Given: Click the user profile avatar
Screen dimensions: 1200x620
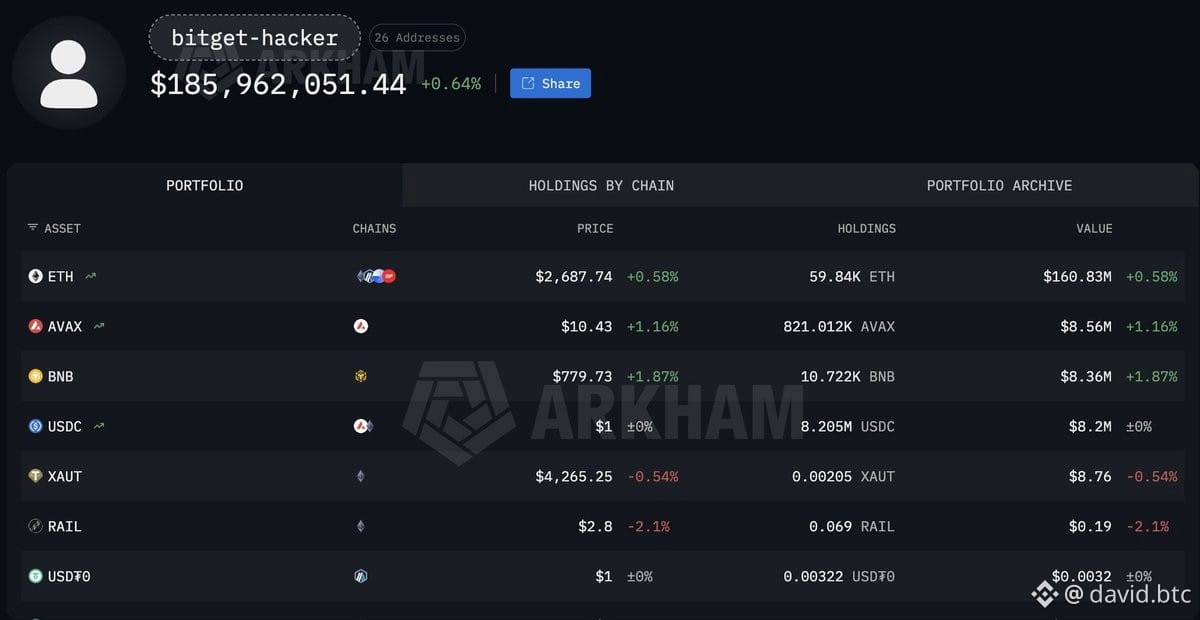Looking at the screenshot, I should click(68, 72).
